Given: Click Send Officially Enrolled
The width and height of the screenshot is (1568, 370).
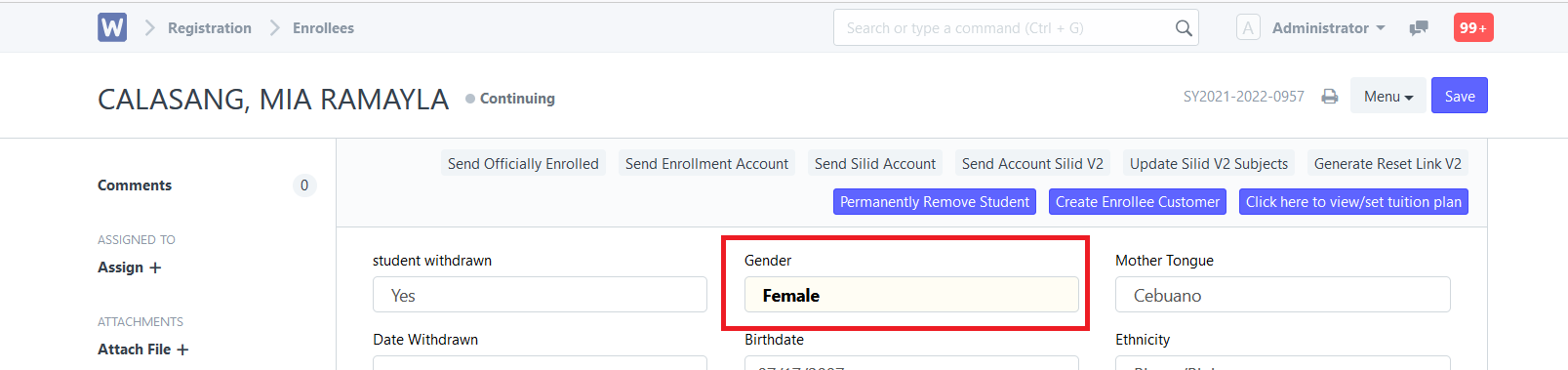Looking at the screenshot, I should [x=523, y=164].
